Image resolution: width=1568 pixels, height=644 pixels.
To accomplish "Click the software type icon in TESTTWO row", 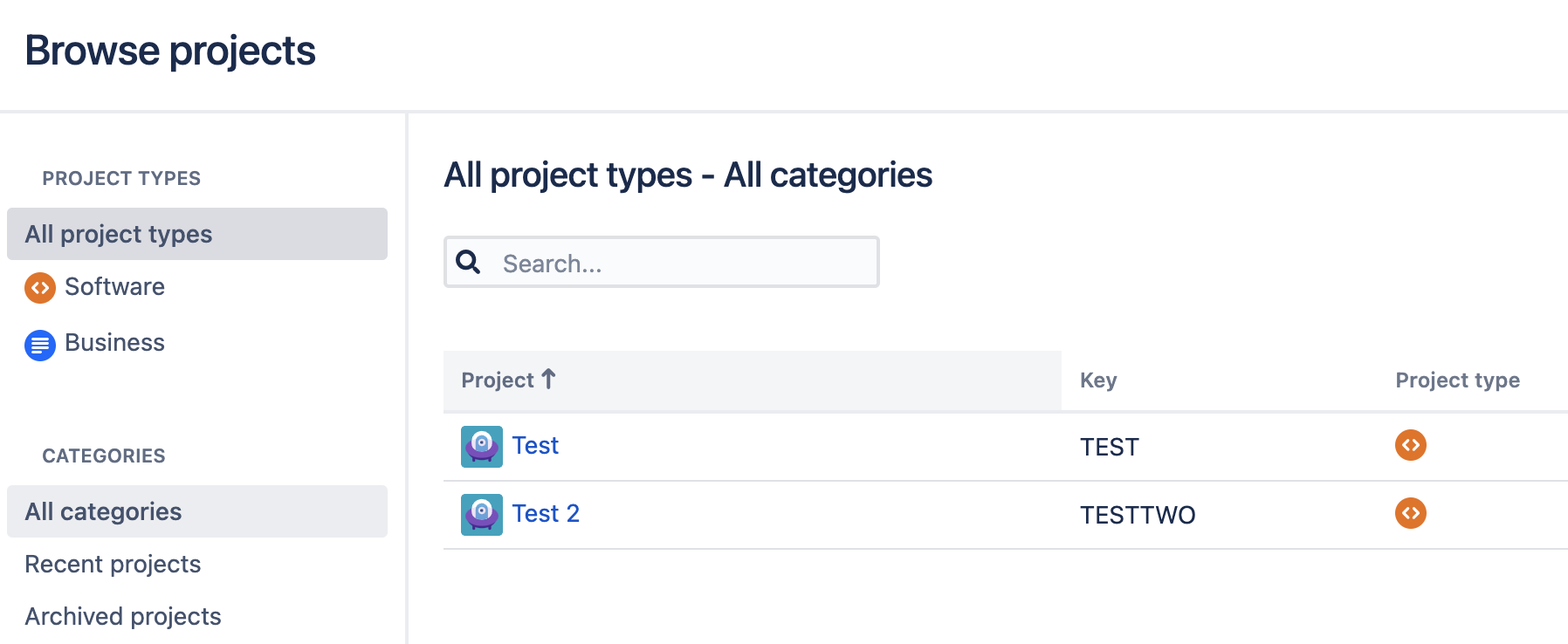I will point(1410,513).
